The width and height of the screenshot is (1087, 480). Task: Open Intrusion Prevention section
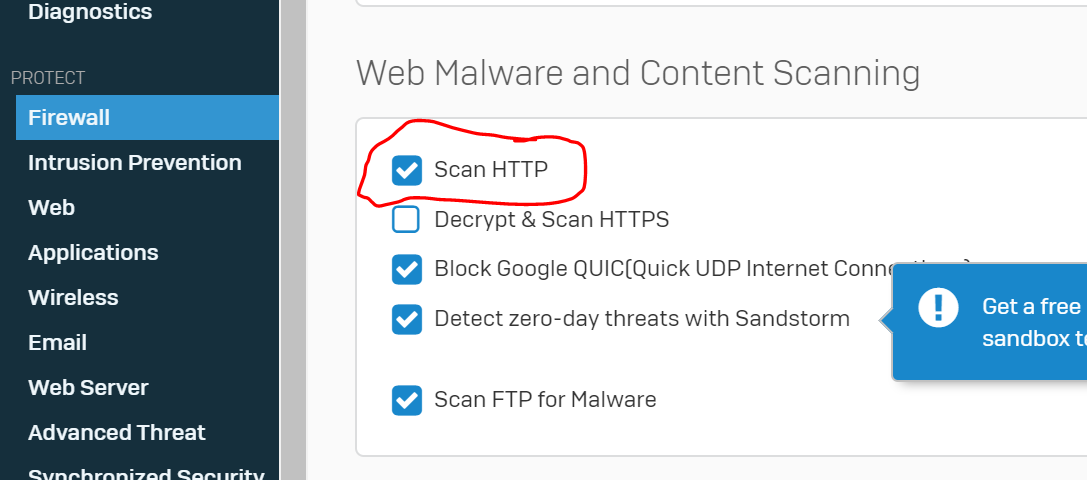coord(134,162)
